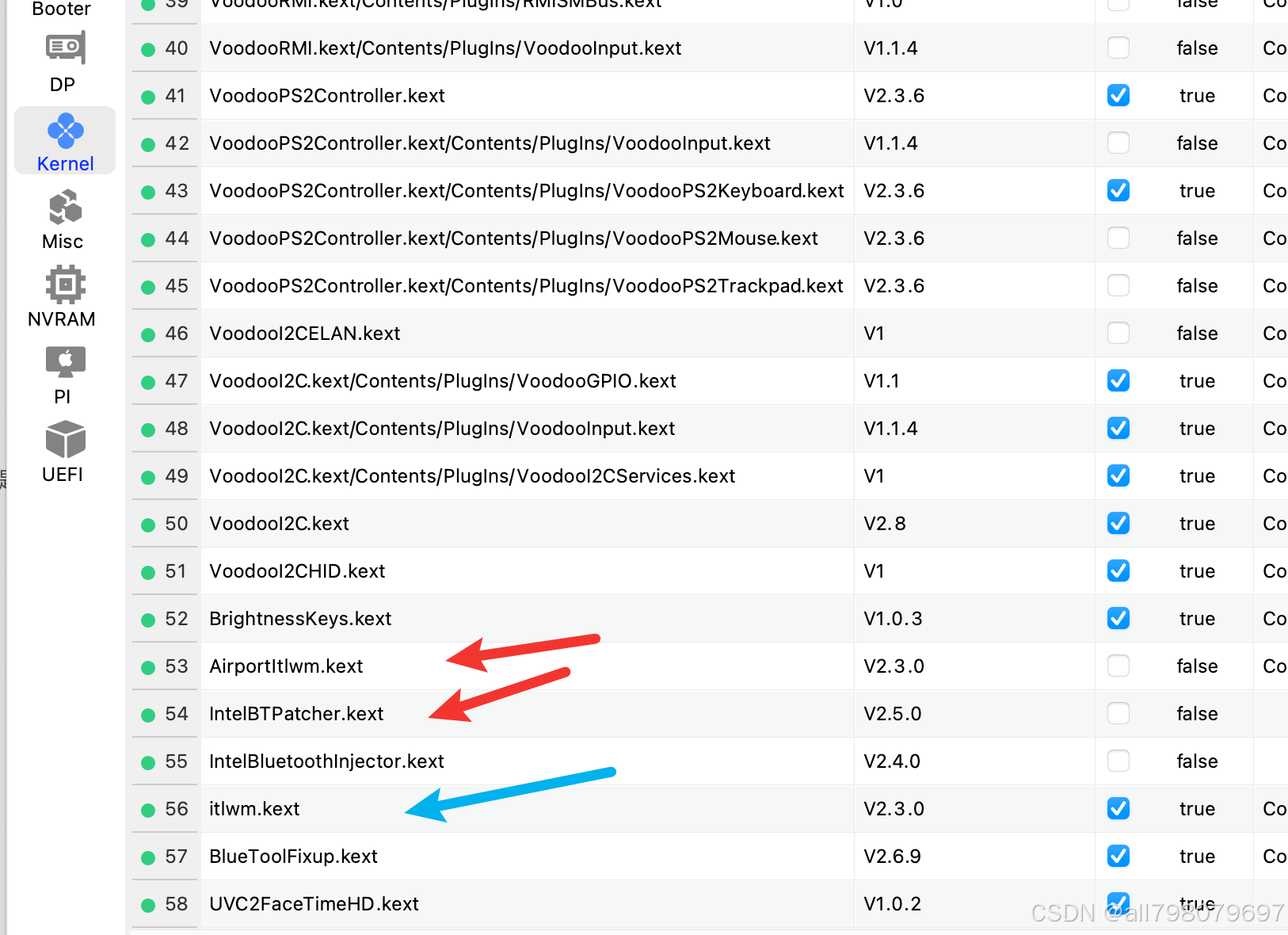Uncheck BlueToolFixup.kext
The image size is (1288, 935).
1118,856
